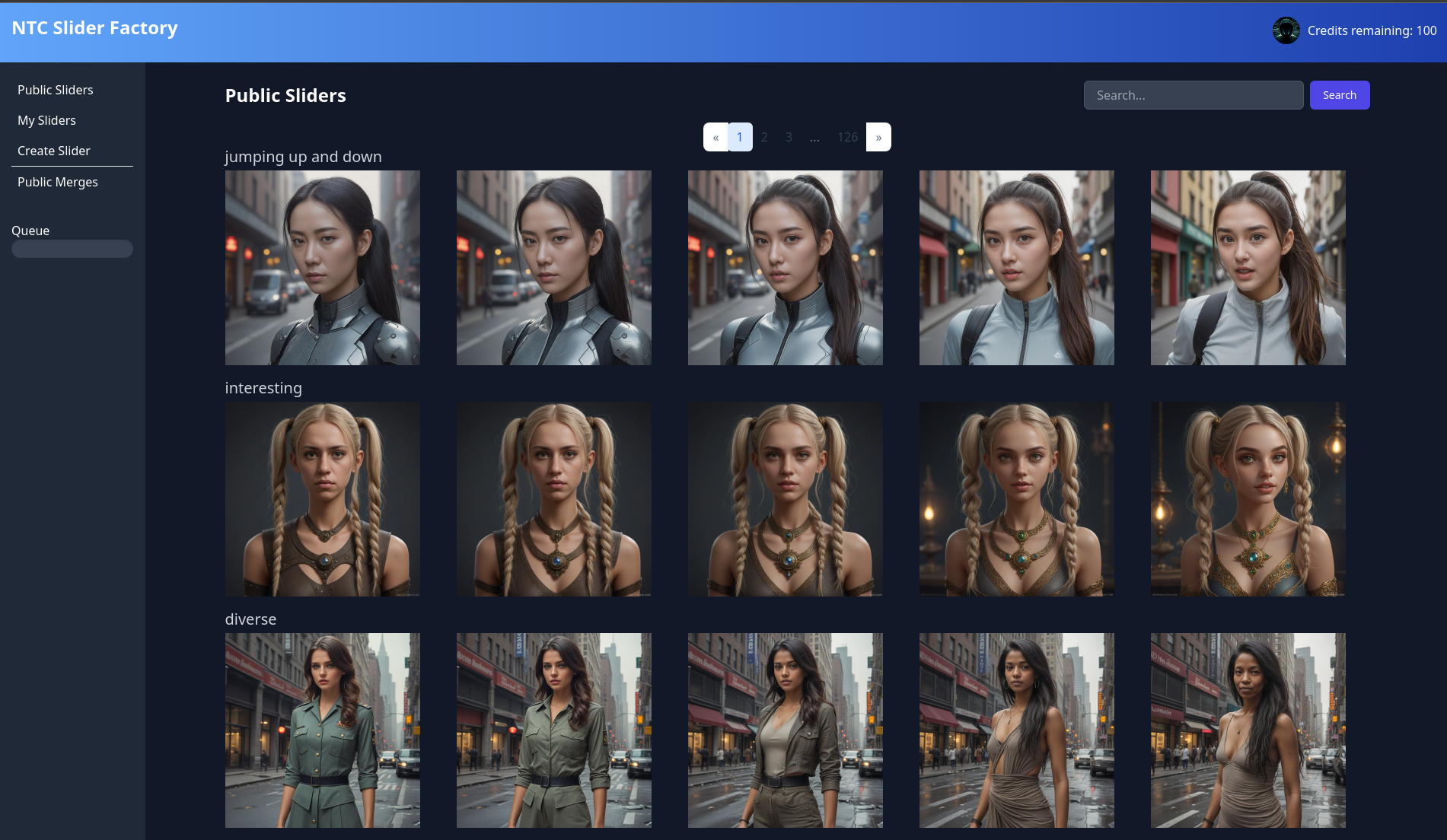
Task: Focus the Search input field
Action: pos(1193,95)
